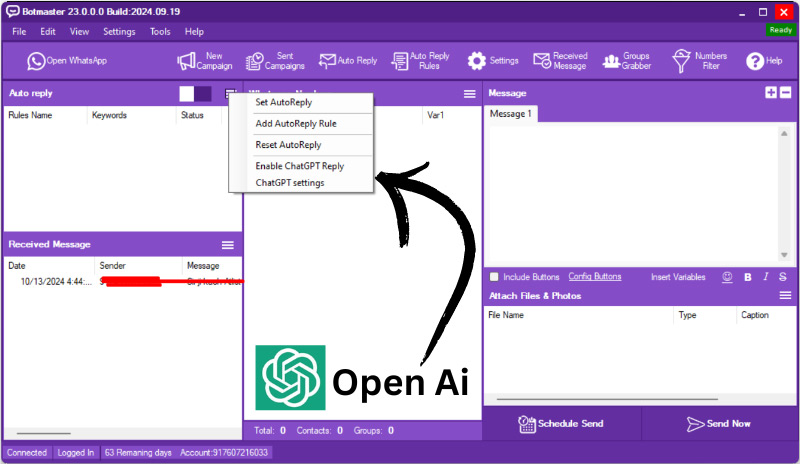The image size is (800, 464).
Task: Click the Send Now button
Action: (x=718, y=424)
